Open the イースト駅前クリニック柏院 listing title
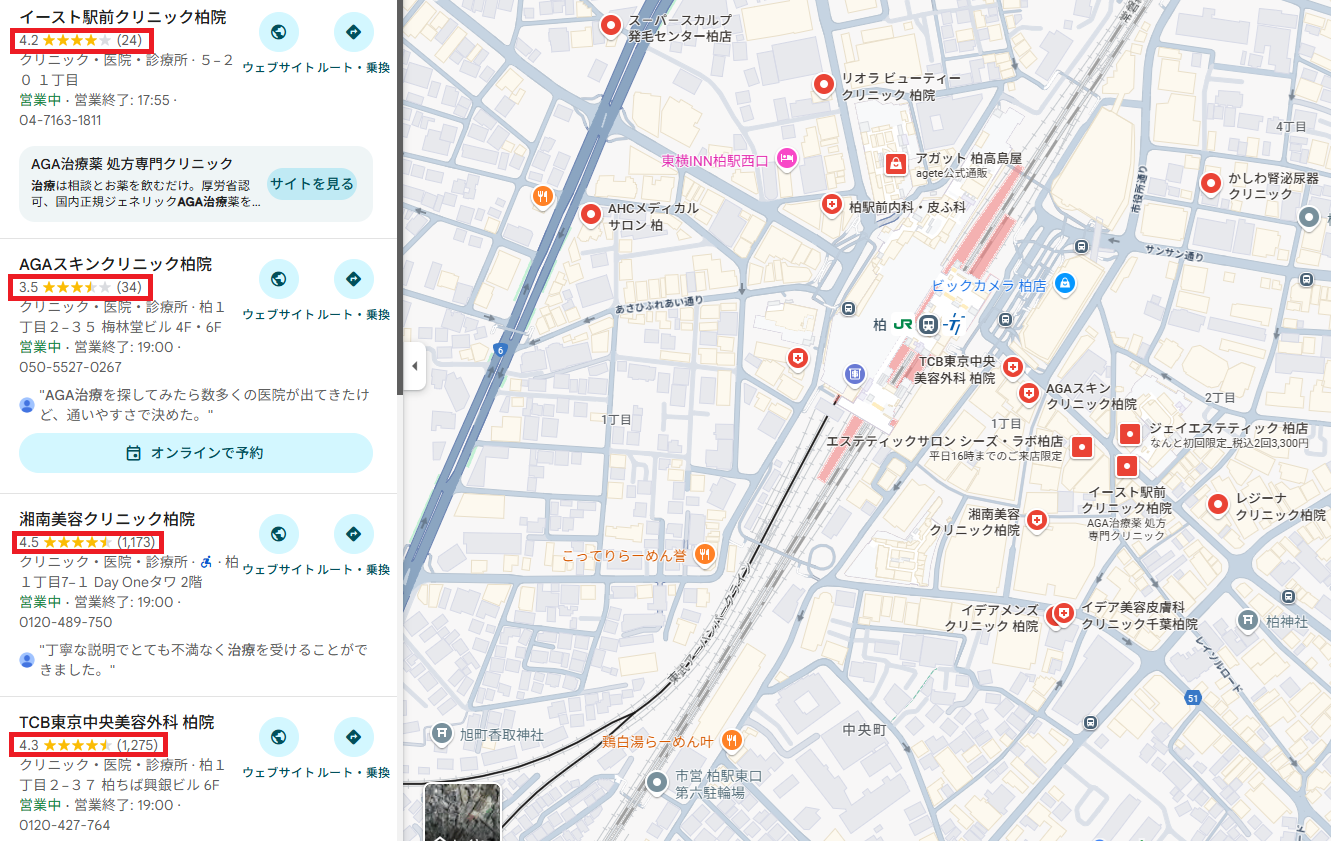 tap(123, 17)
